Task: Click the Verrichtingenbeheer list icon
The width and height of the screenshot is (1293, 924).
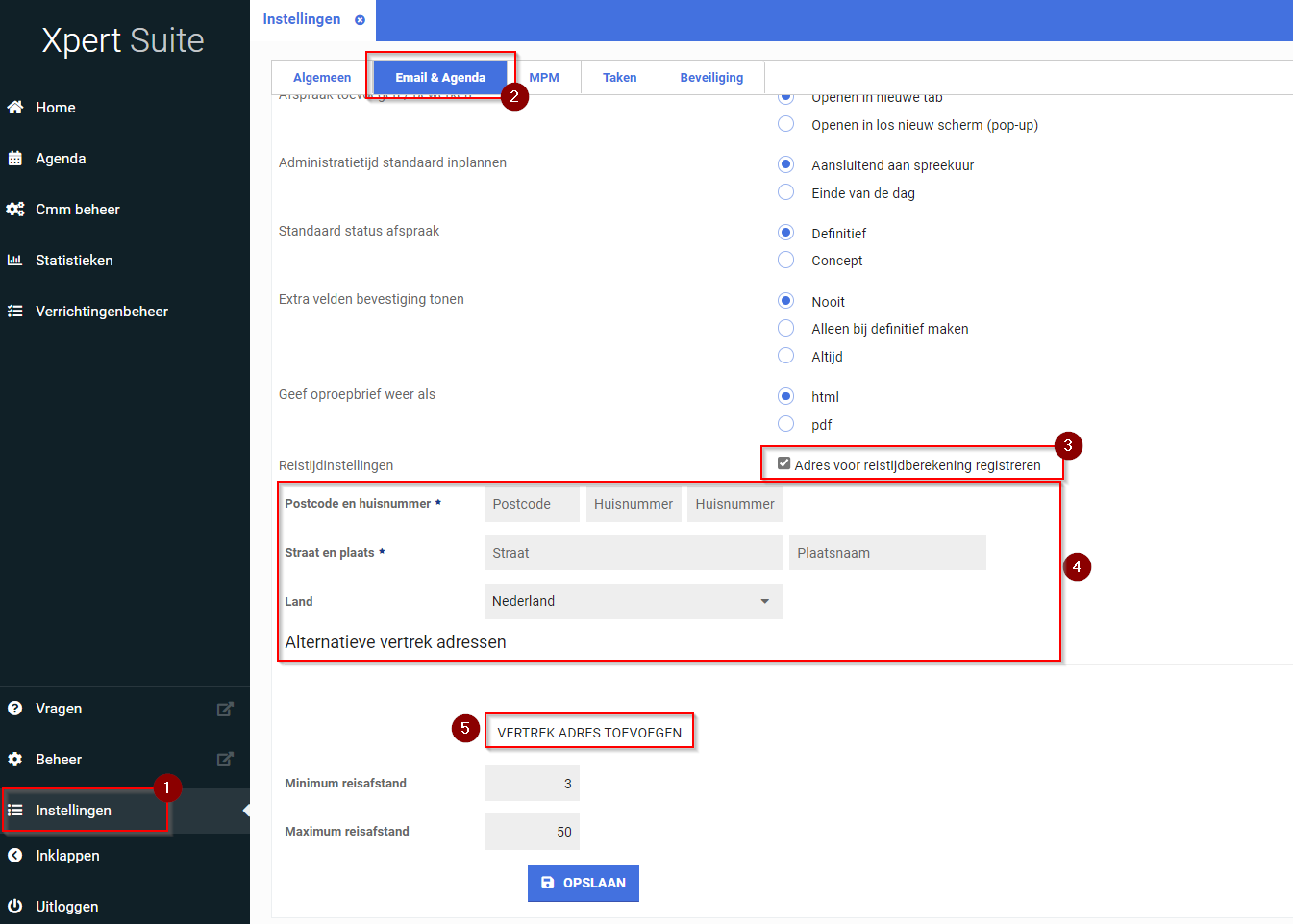Action: click(15, 312)
